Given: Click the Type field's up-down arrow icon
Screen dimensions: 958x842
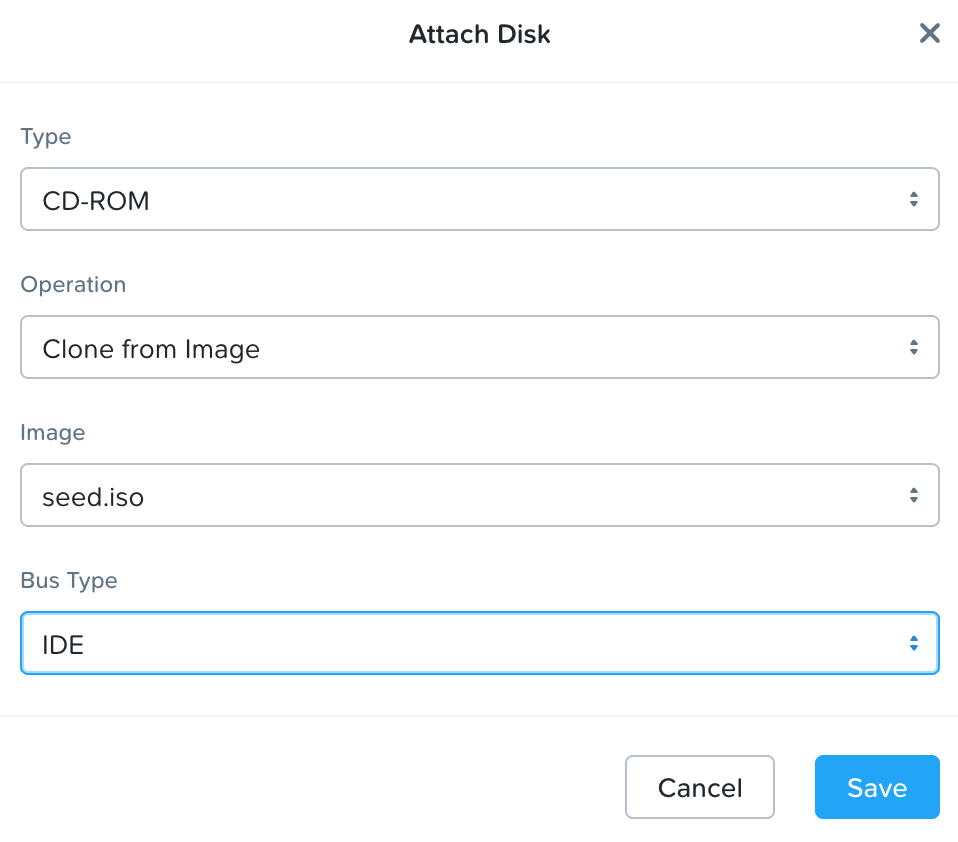Looking at the screenshot, I should click(913, 199).
